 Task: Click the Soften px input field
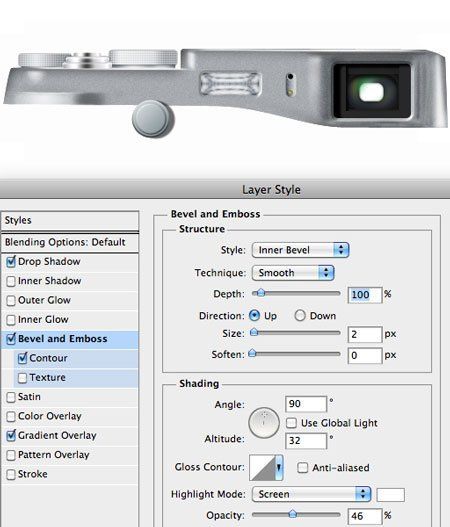point(365,356)
